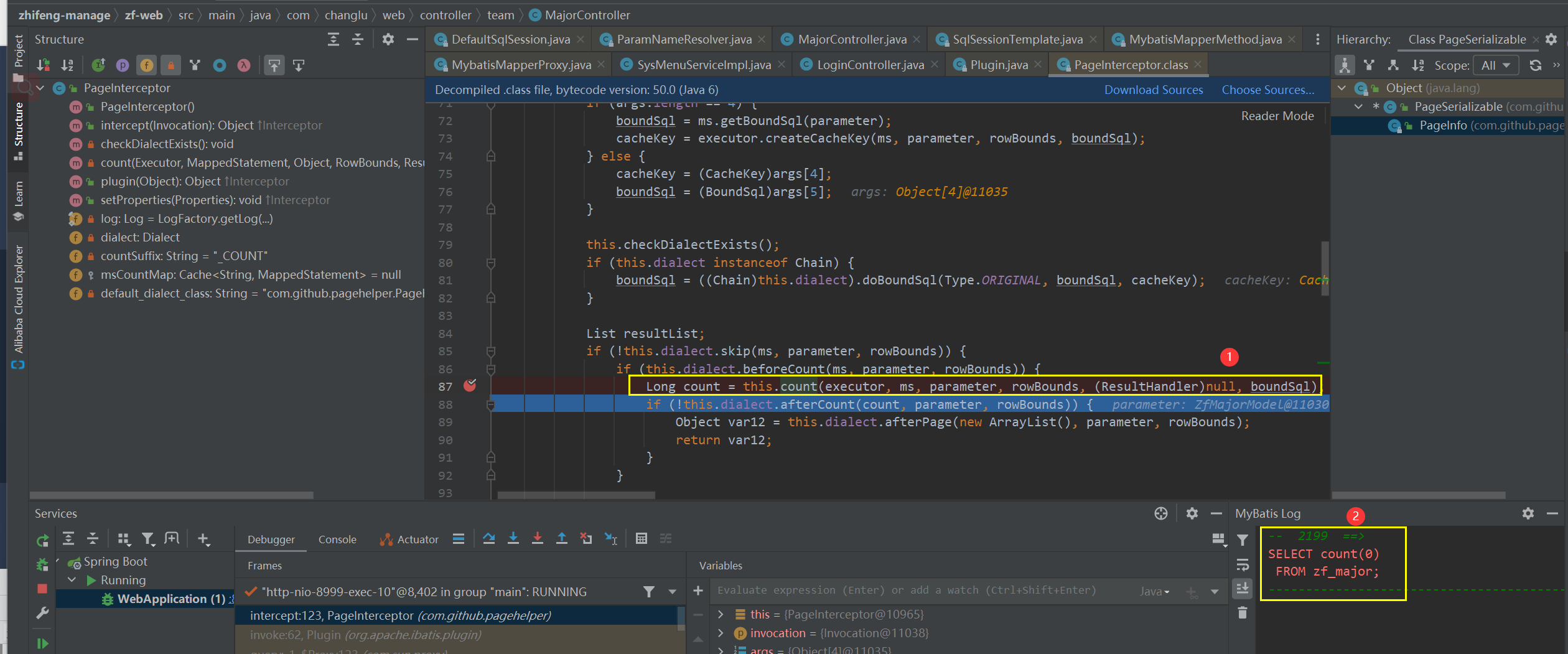
Task: Open Structure panel settings gear
Action: (388, 39)
